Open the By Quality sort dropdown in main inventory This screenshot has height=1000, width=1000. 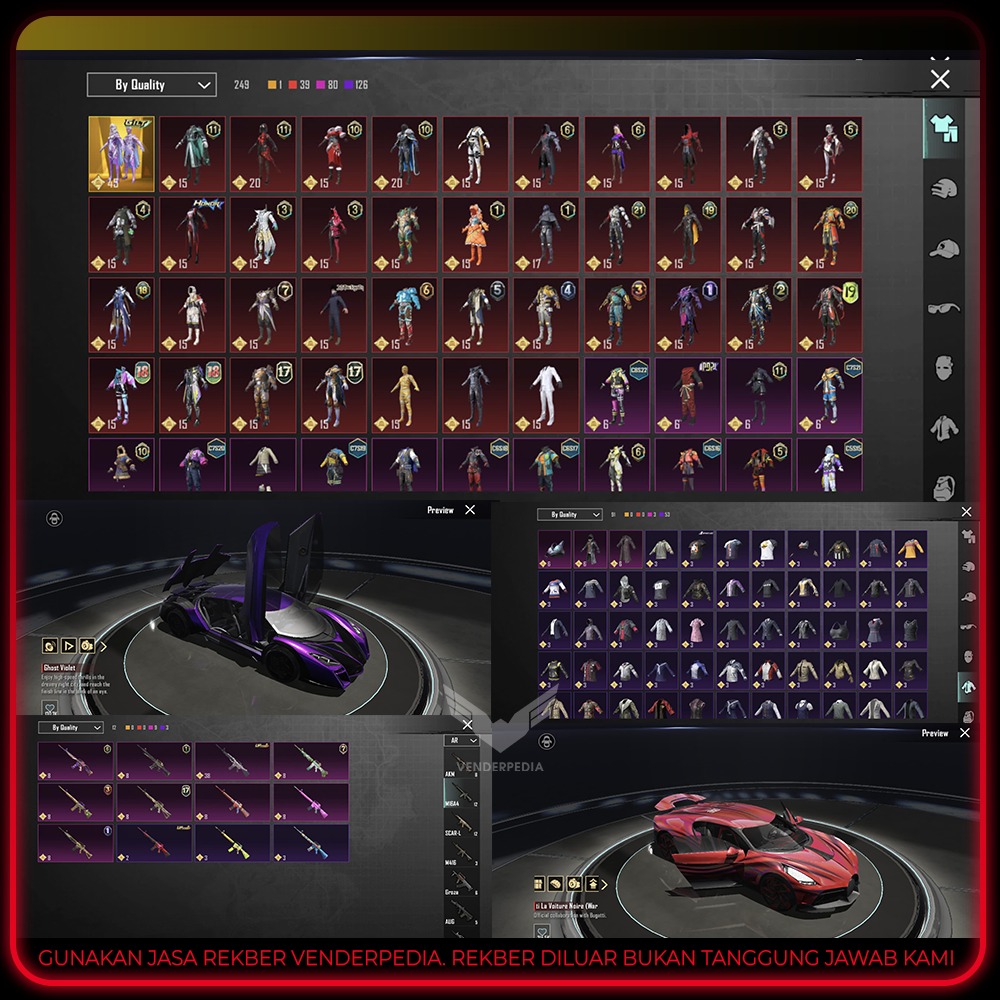coord(152,84)
